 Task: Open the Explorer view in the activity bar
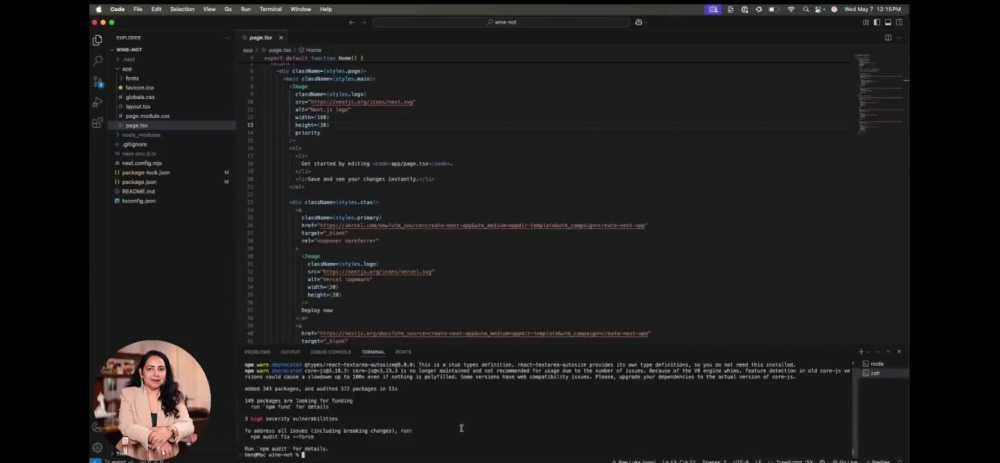pyautogui.click(x=98, y=40)
